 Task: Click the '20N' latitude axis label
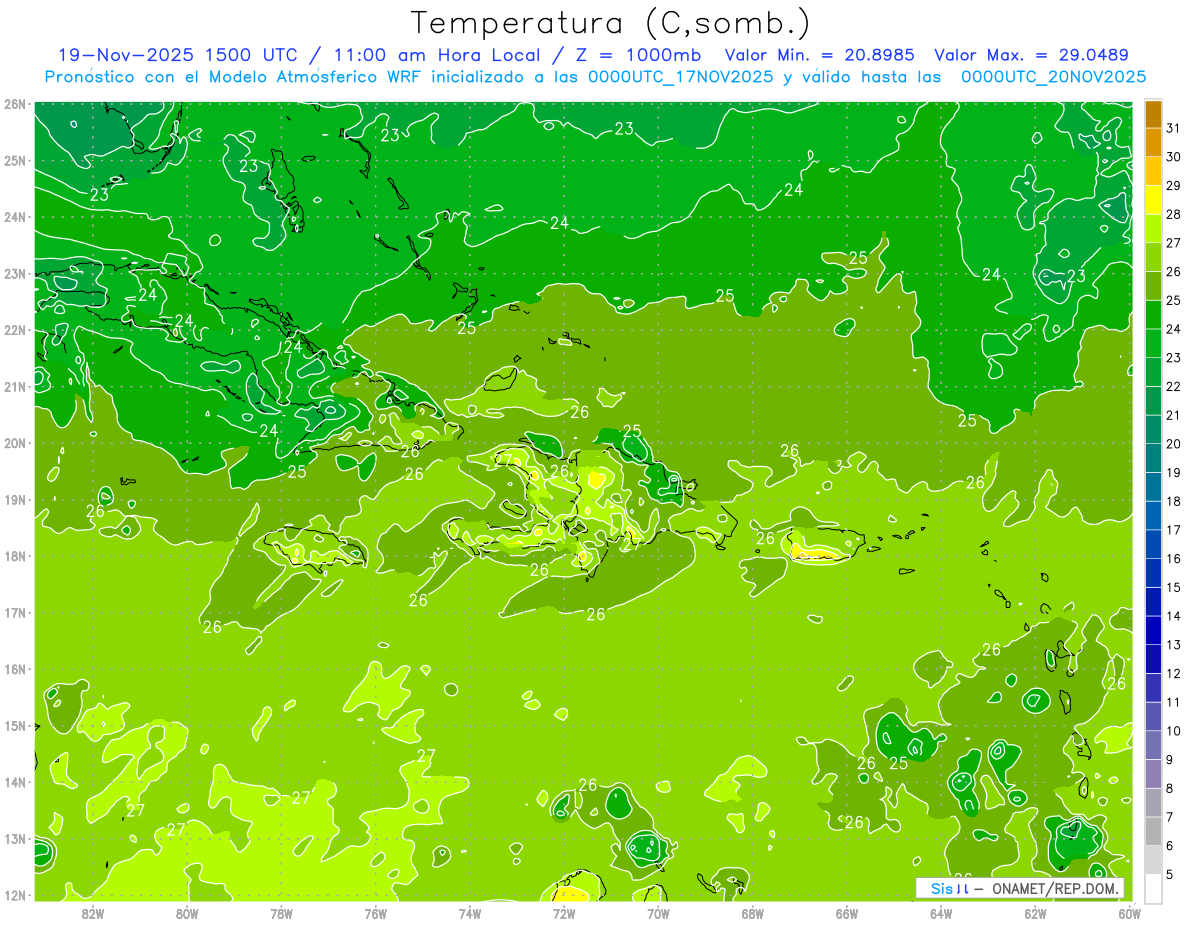(x=15, y=443)
